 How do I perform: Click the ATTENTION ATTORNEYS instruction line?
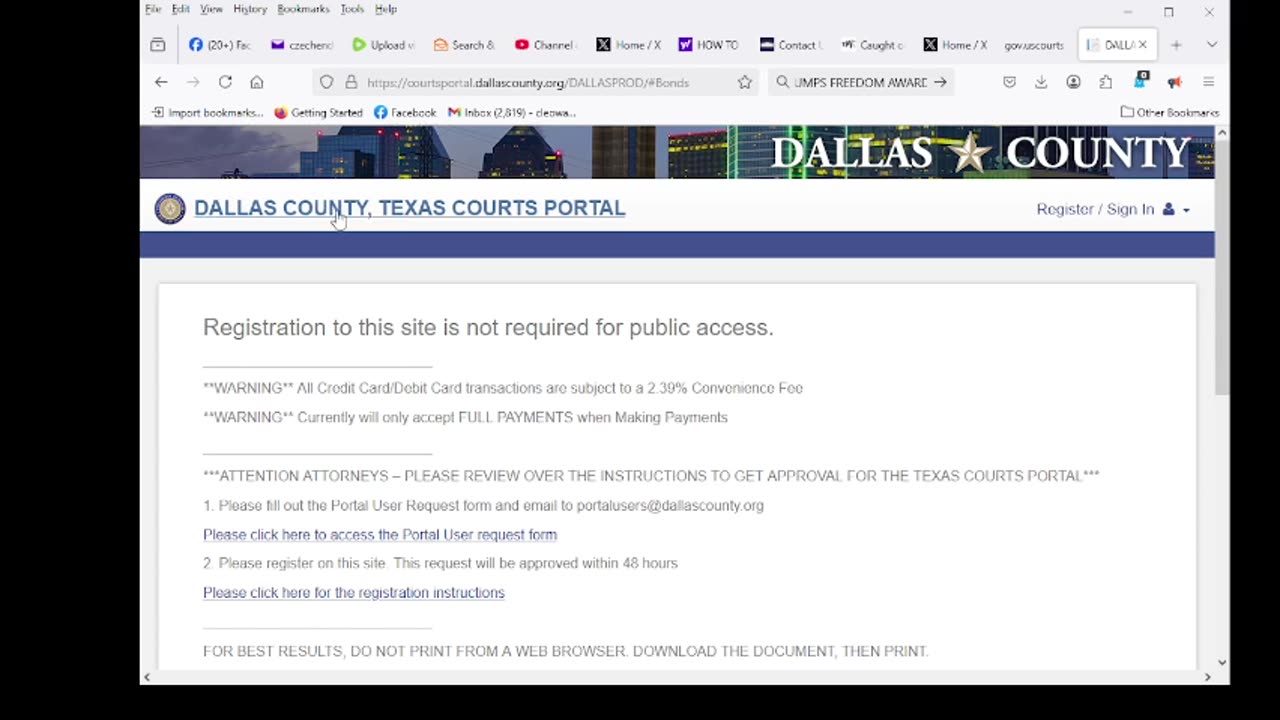click(651, 476)
